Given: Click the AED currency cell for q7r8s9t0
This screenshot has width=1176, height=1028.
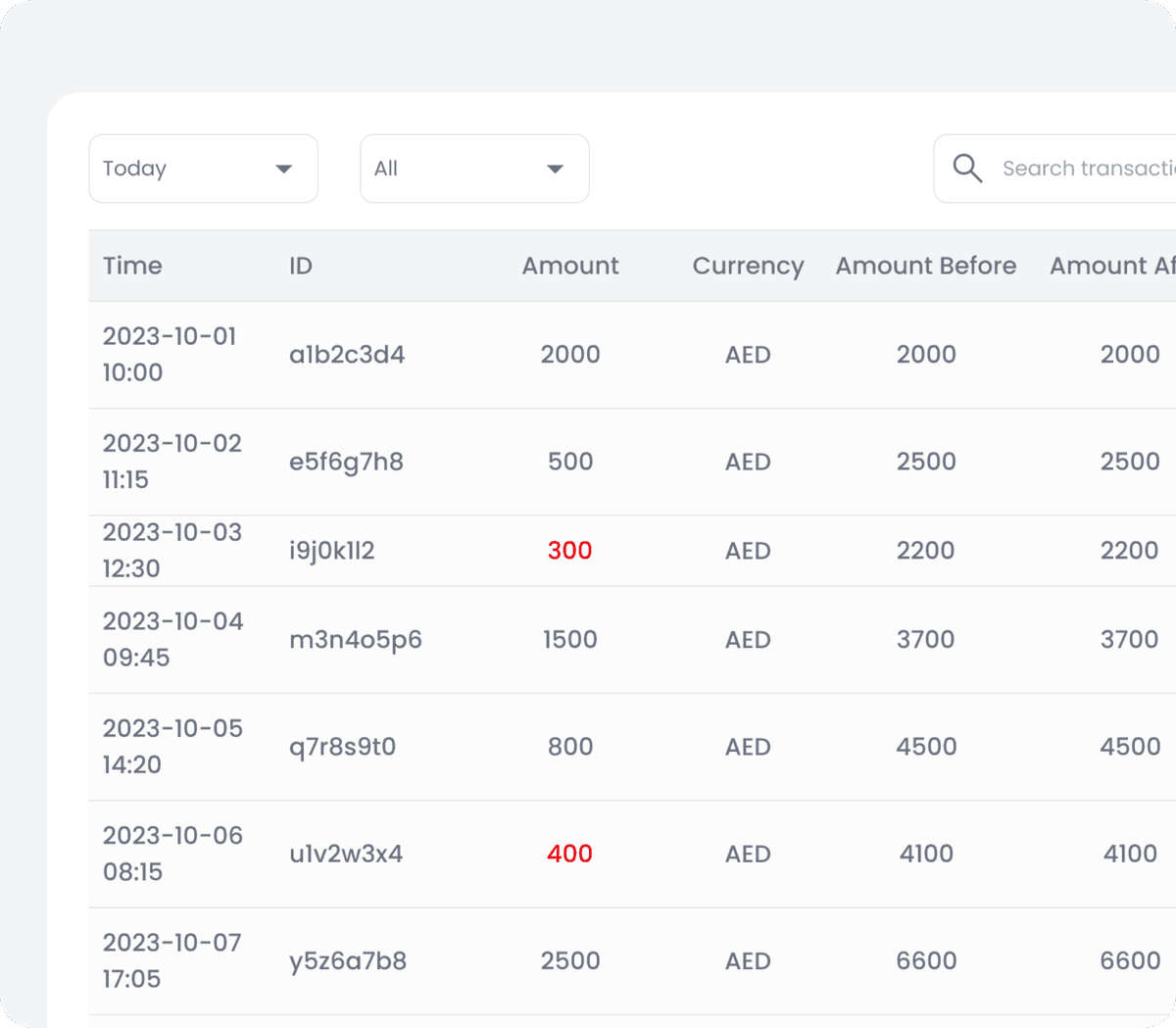Looking at the screenshot, I should [x=748, y=747].
